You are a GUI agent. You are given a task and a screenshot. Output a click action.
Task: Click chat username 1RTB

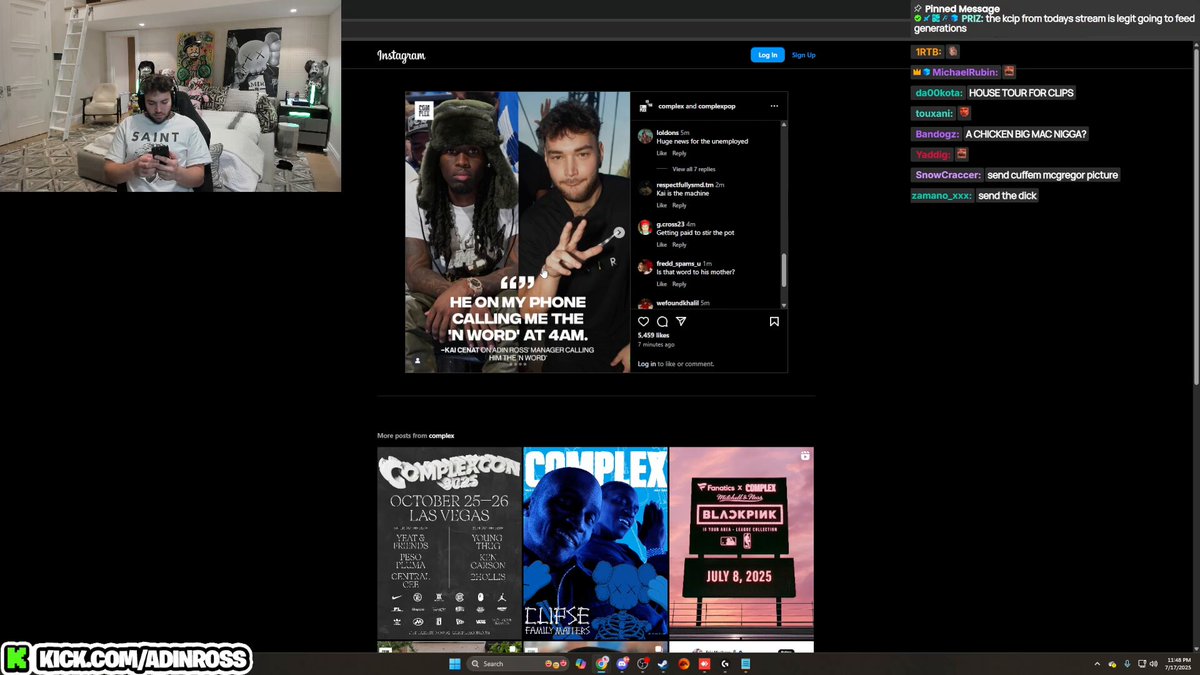pos(928,52)
